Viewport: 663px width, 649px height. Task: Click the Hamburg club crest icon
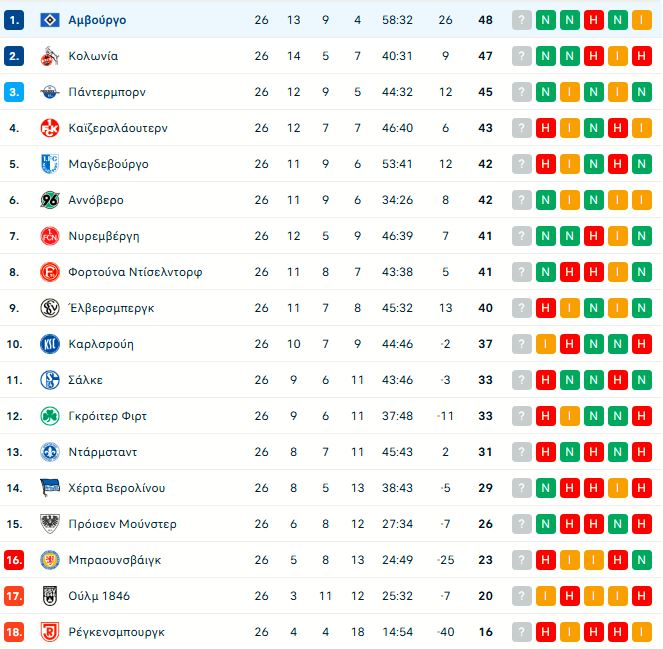(49, 20)
